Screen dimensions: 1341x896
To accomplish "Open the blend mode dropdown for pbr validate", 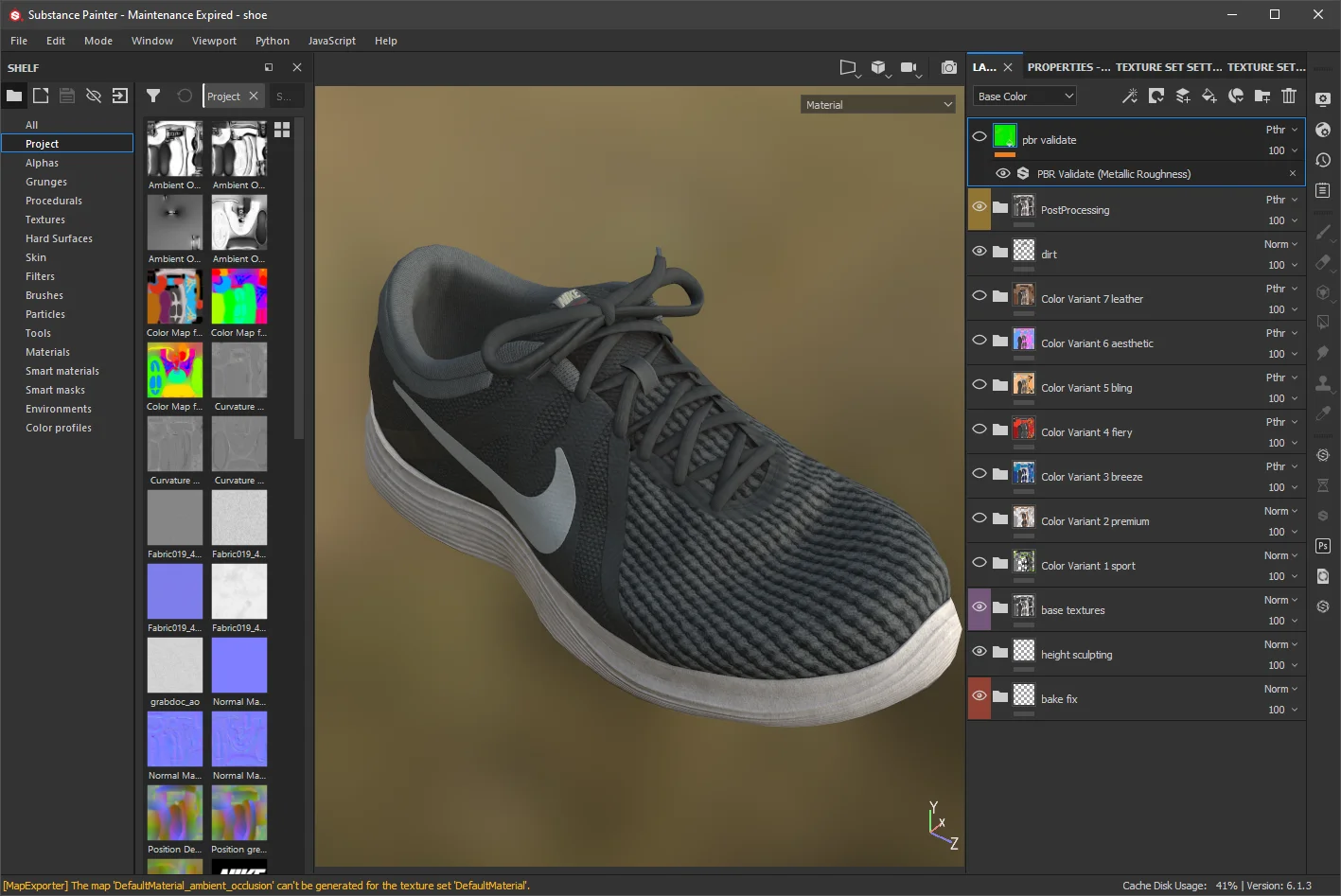I will tap(1278, 129).
